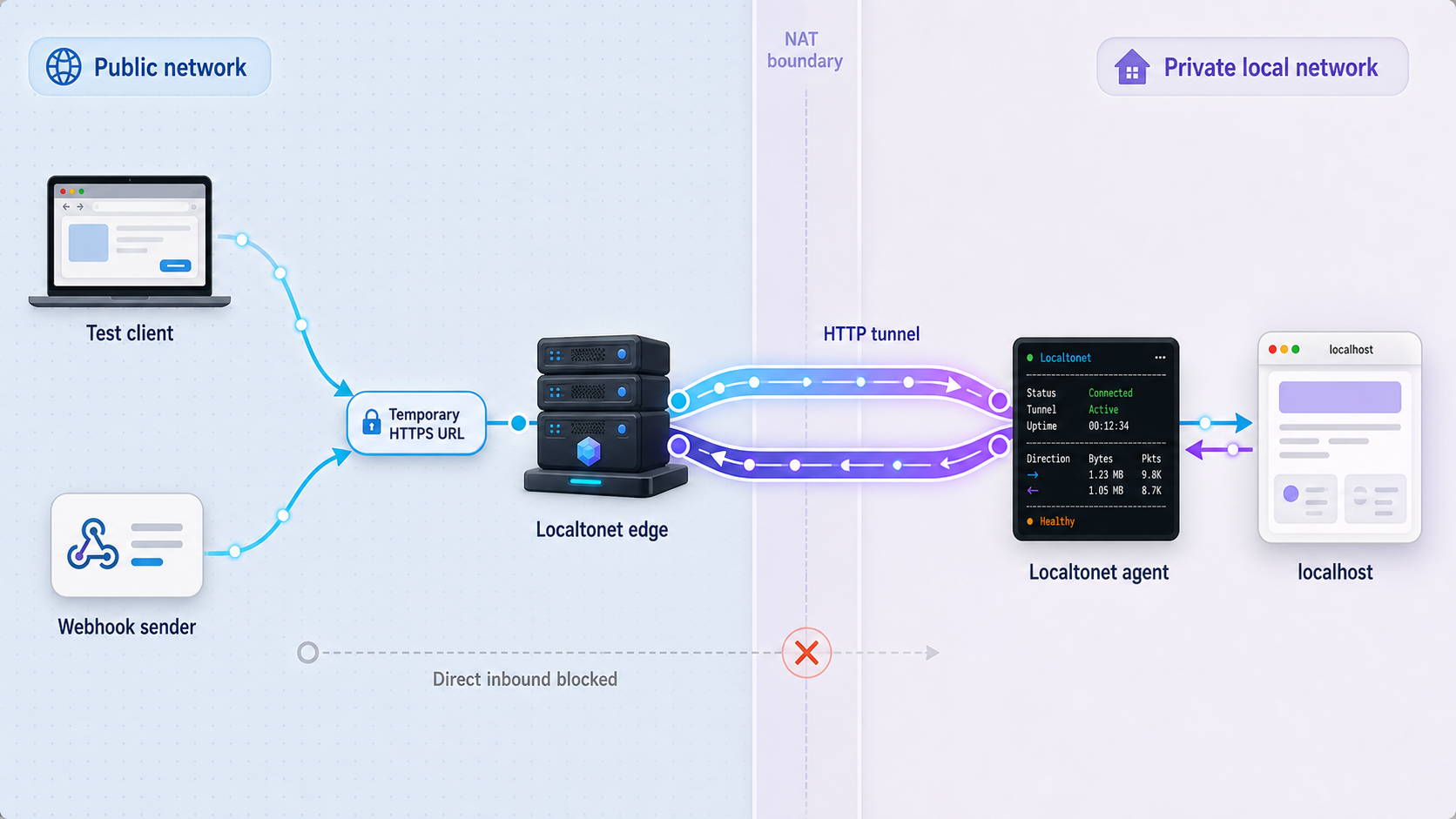Viewport: 1456px width, 819px height.
Task: Click the Temporary HTTPS URL pill
Action: (416, 423)
